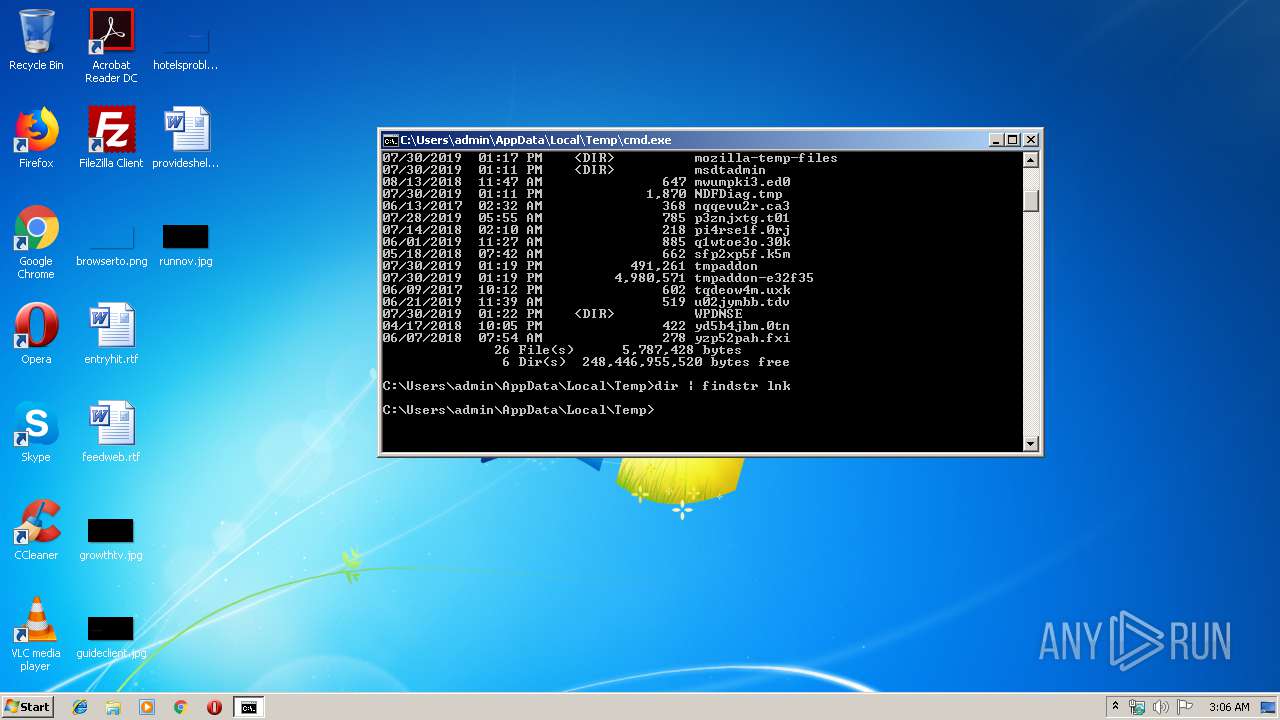Image resolution: width=1280 pixels, height=720 pixels.
Task: Click the 3:06 AM clock
Action: [1229, 707]
